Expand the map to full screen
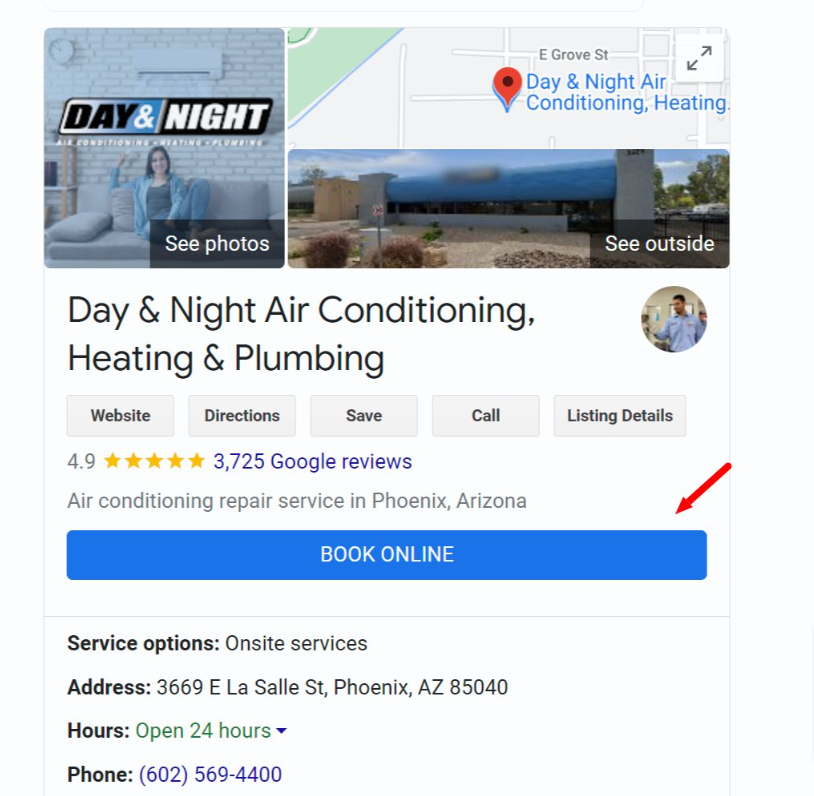 point(699,58)
